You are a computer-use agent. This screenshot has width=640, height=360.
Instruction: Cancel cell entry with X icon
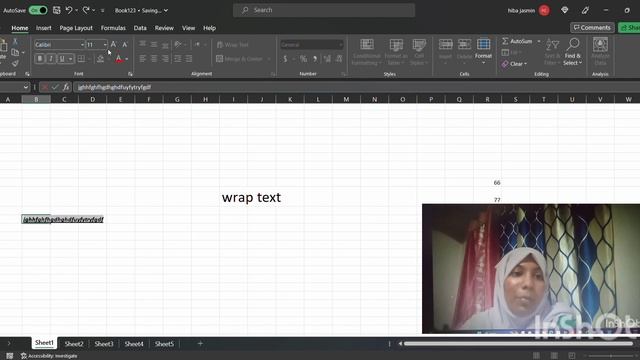44,87
